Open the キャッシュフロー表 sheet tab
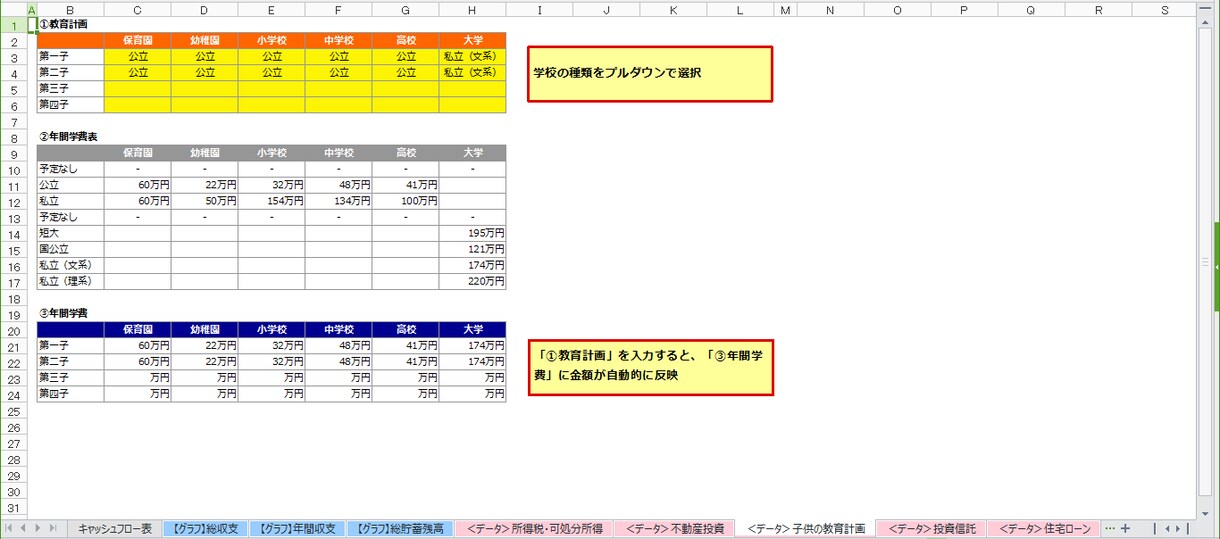Image resolution: width=1220 pixels, height=539 pixels. point(115,528)
